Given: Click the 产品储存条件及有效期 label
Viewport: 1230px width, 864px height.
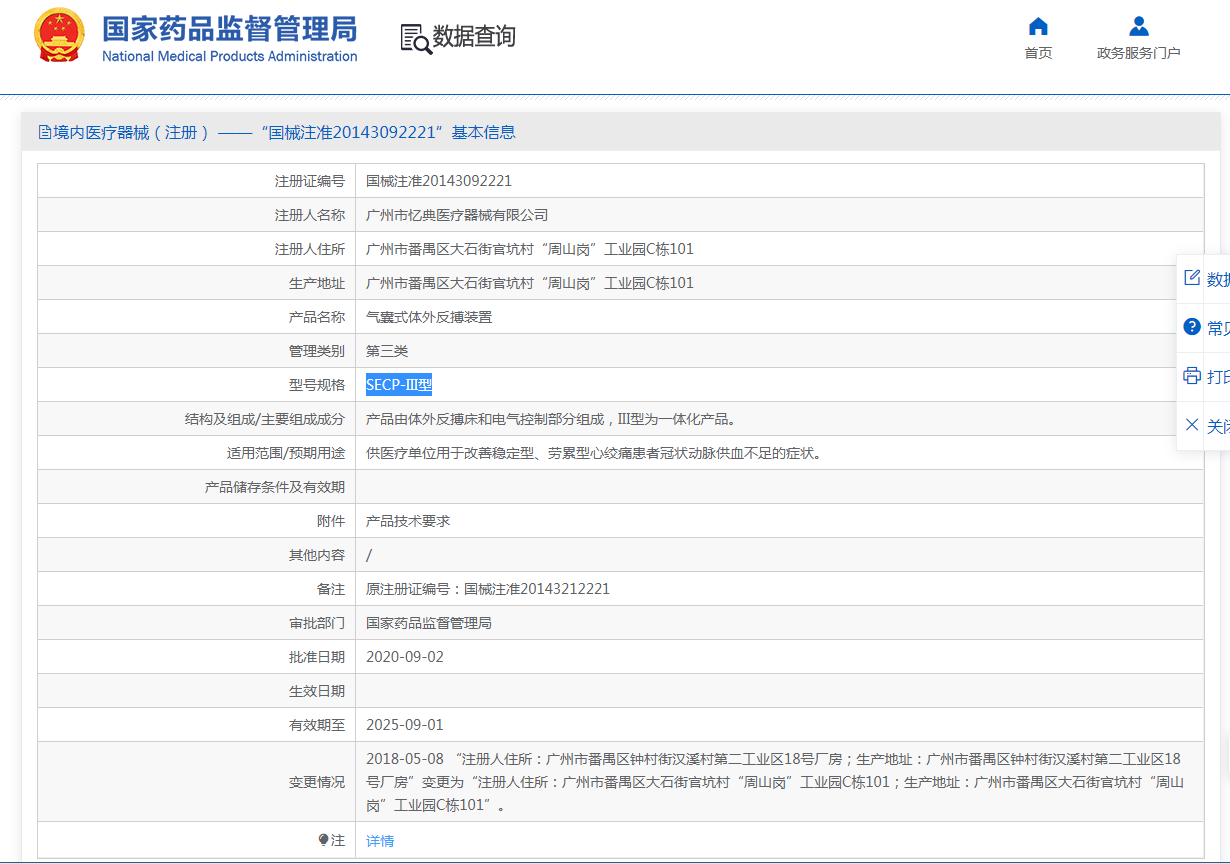Looking at the screenshot, I should (275, 487).
